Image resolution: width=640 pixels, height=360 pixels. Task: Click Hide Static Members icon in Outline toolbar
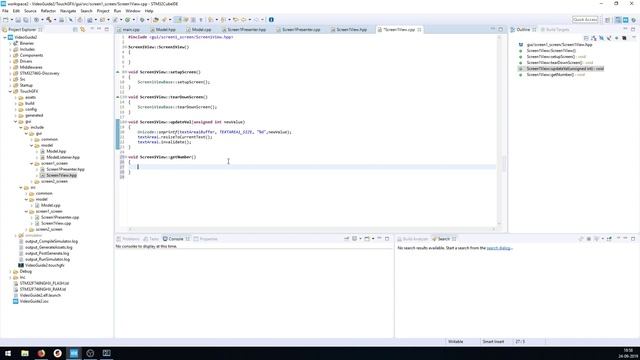coord(609,38)
